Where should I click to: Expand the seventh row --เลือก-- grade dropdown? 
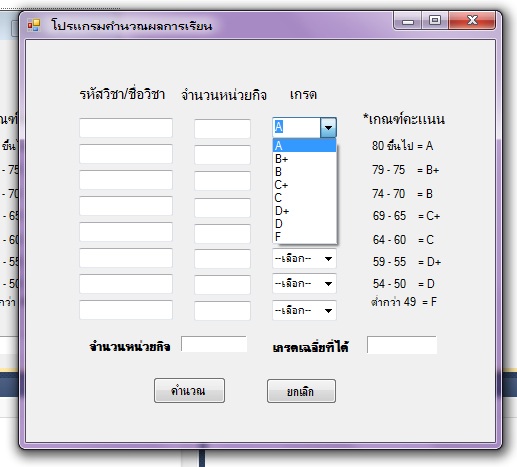point(304,284)
